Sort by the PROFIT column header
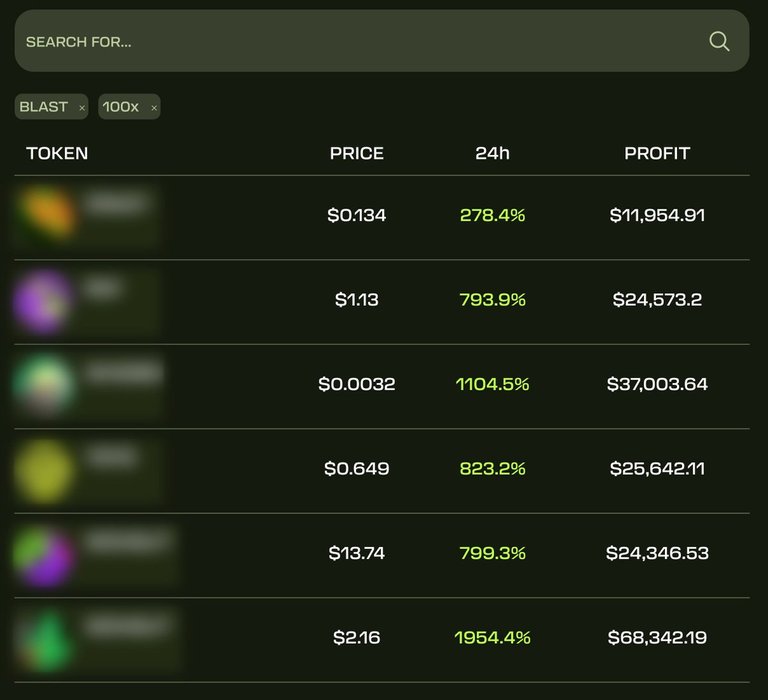Screen dimensions: 768x700 657,153
